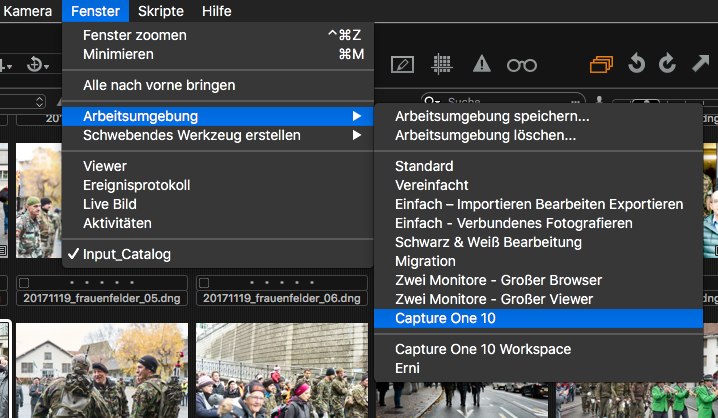Select Capture One 10 Workspace custom entry
The image size is (718, 418).
coord(538,349)
